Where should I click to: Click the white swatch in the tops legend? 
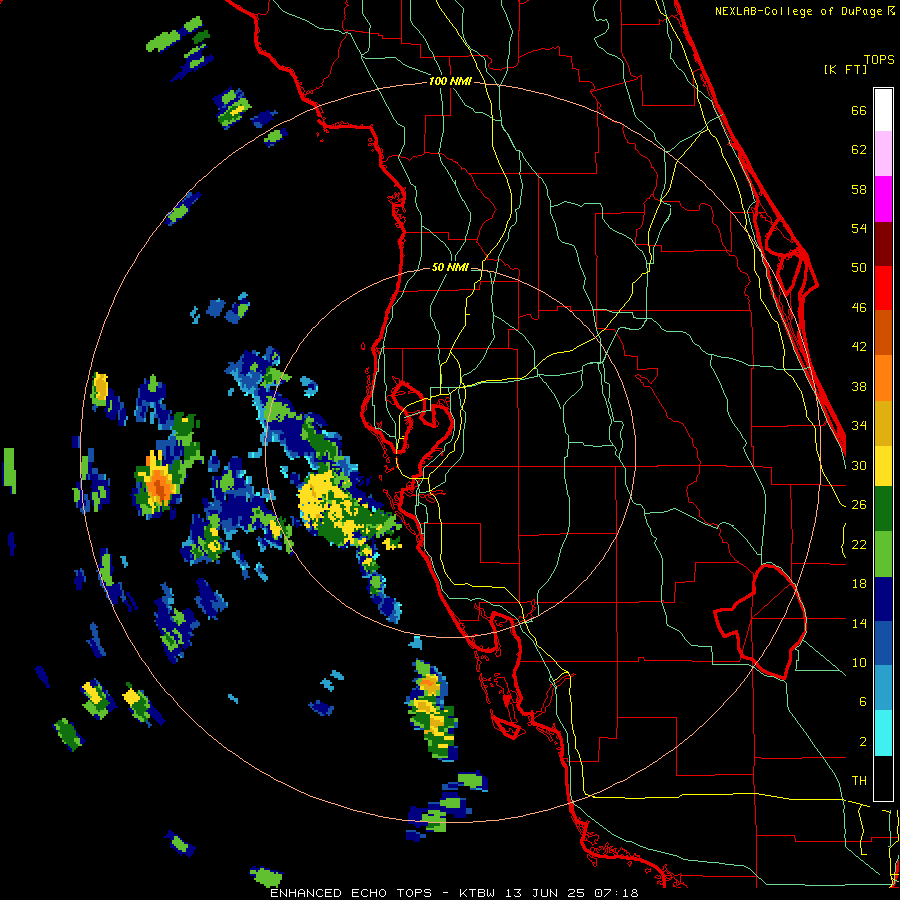[883, 110]
